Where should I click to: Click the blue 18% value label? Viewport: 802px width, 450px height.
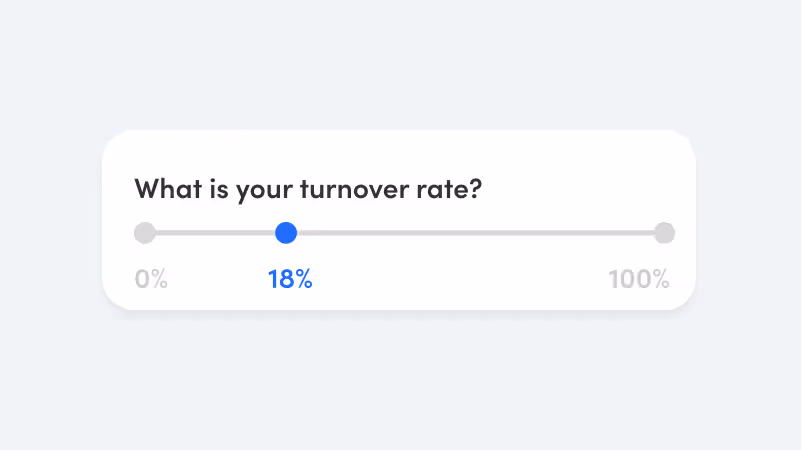[x=290, y=279]
